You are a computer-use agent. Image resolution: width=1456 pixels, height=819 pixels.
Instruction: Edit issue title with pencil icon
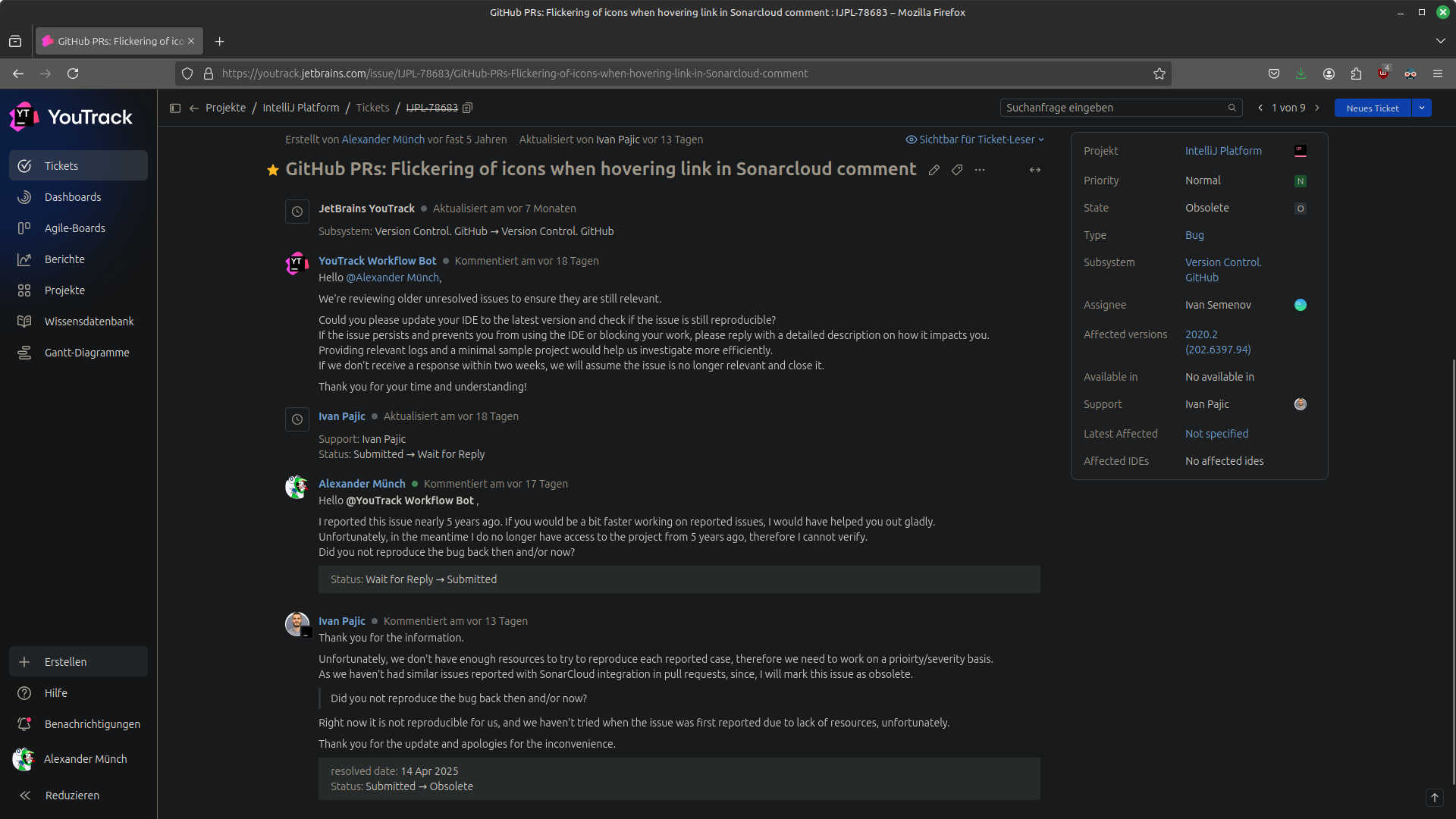coord(934,171)
